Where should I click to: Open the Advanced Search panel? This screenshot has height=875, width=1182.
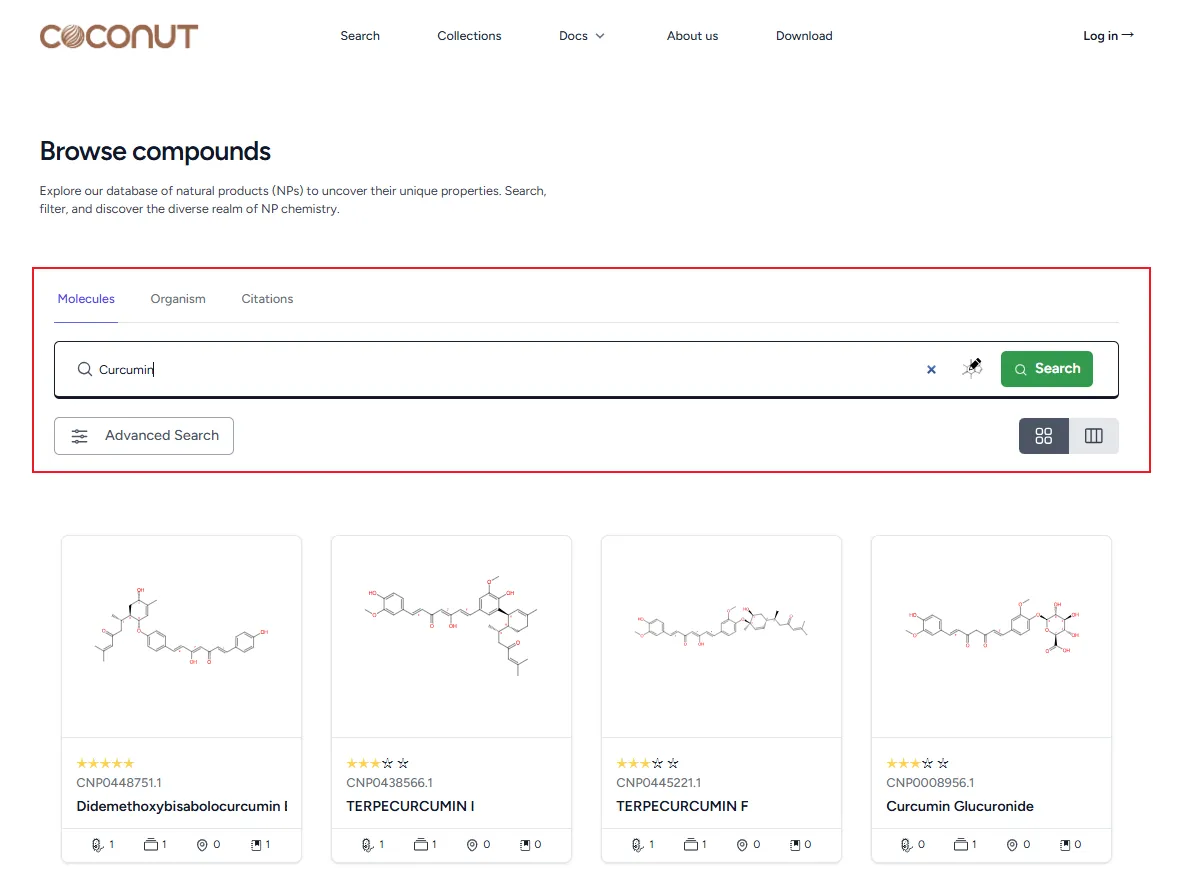pyautogui.click(x=144, y=436)
